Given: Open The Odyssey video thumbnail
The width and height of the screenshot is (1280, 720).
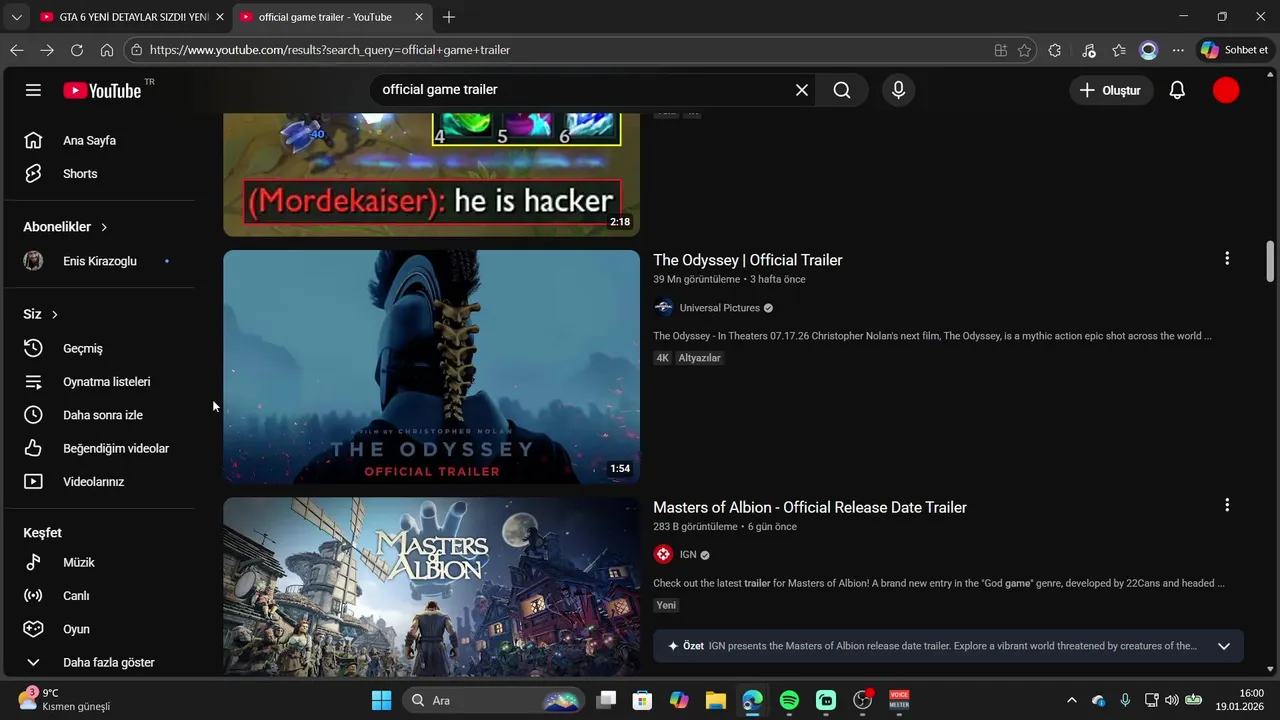Looking at the screenshot, I should tap(431, 367).
